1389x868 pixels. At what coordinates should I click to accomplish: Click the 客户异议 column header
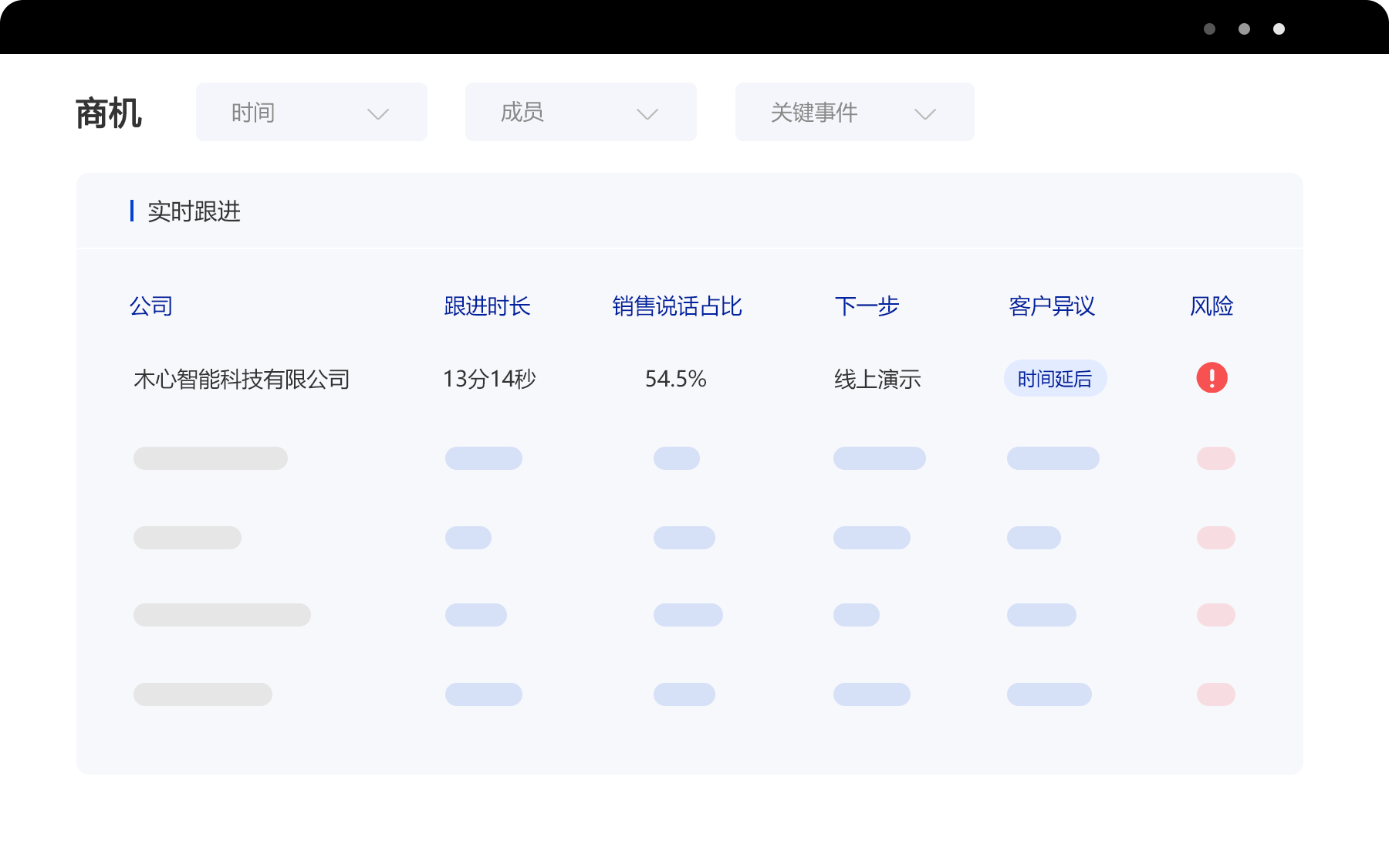[x=1051, y=306]
